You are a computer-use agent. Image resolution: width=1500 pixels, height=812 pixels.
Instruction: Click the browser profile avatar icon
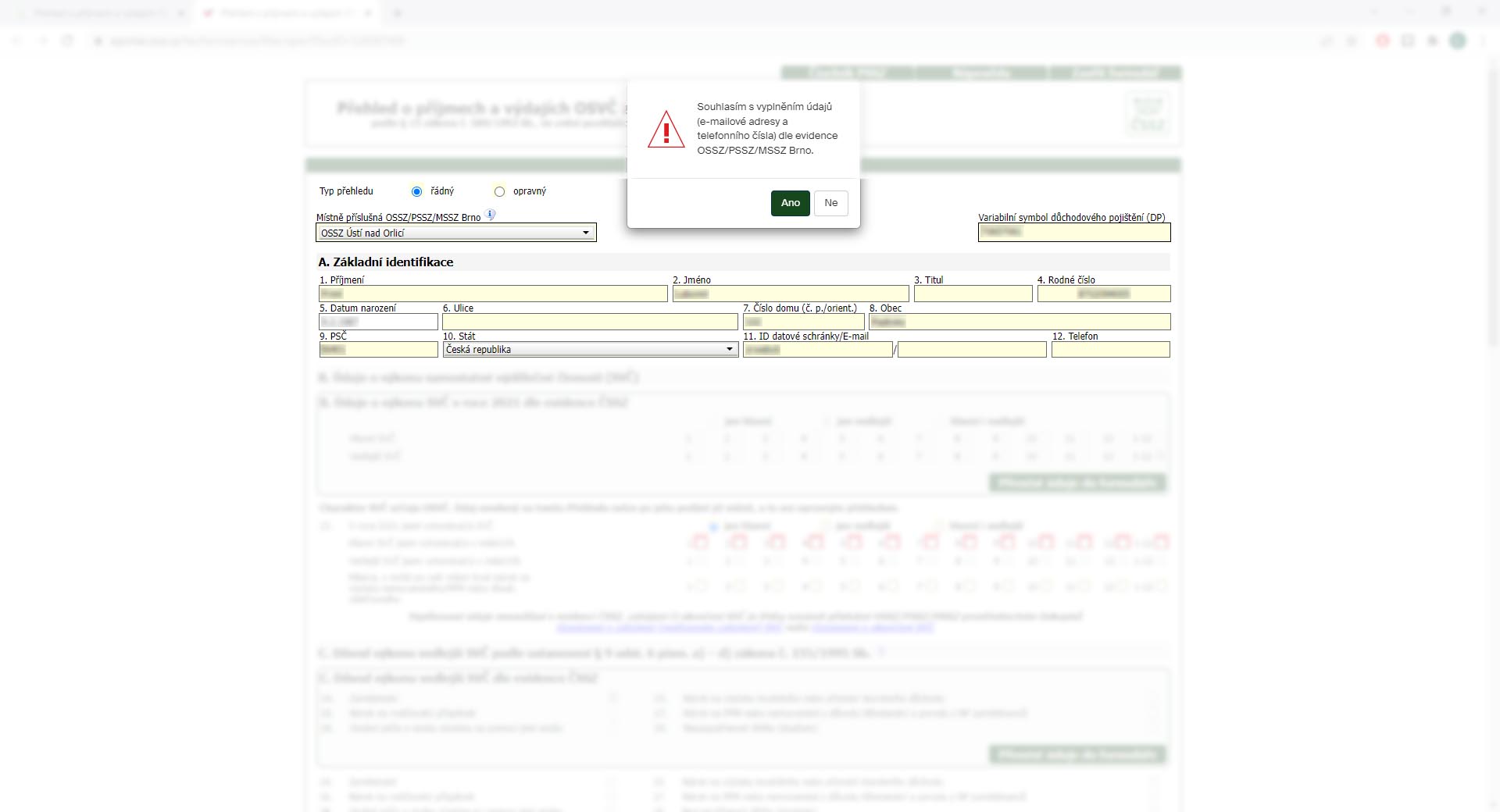pos(1458,41)
